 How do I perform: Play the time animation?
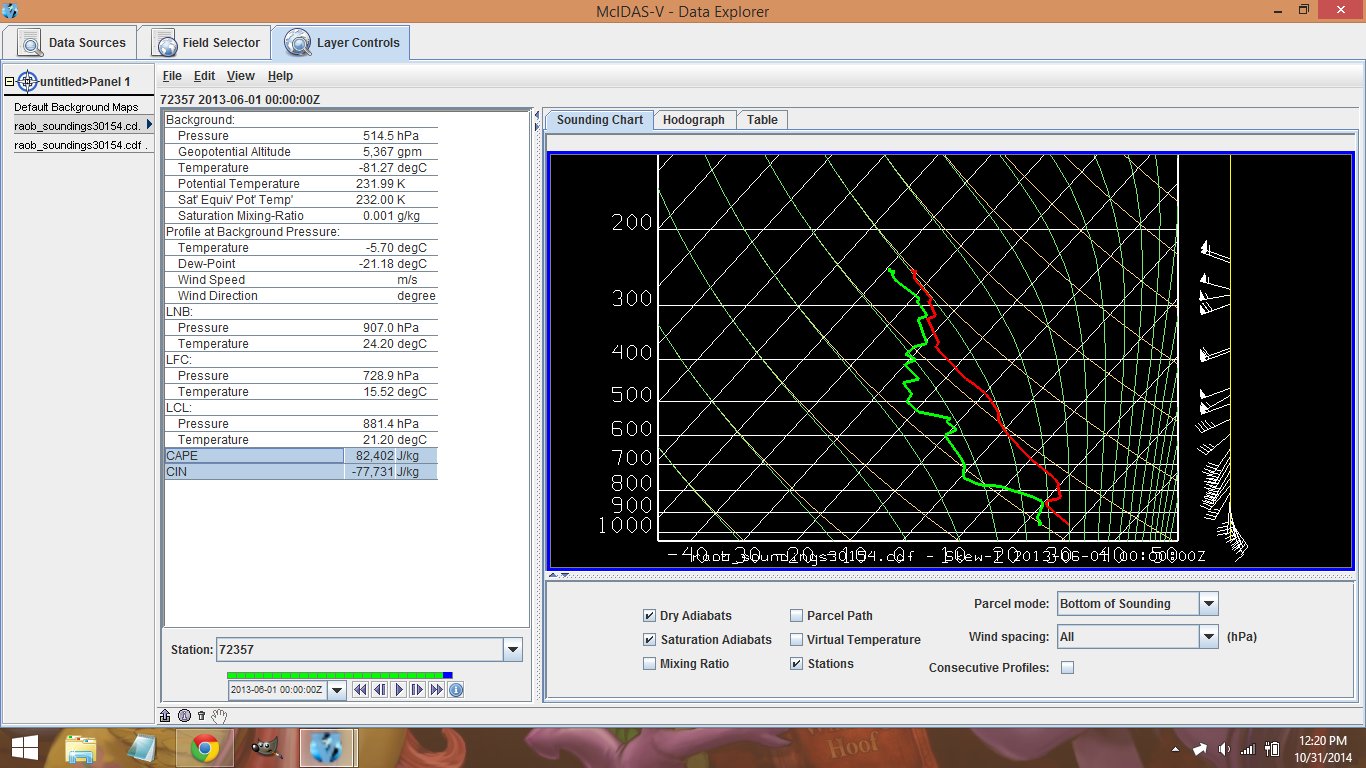click(399, 690)
